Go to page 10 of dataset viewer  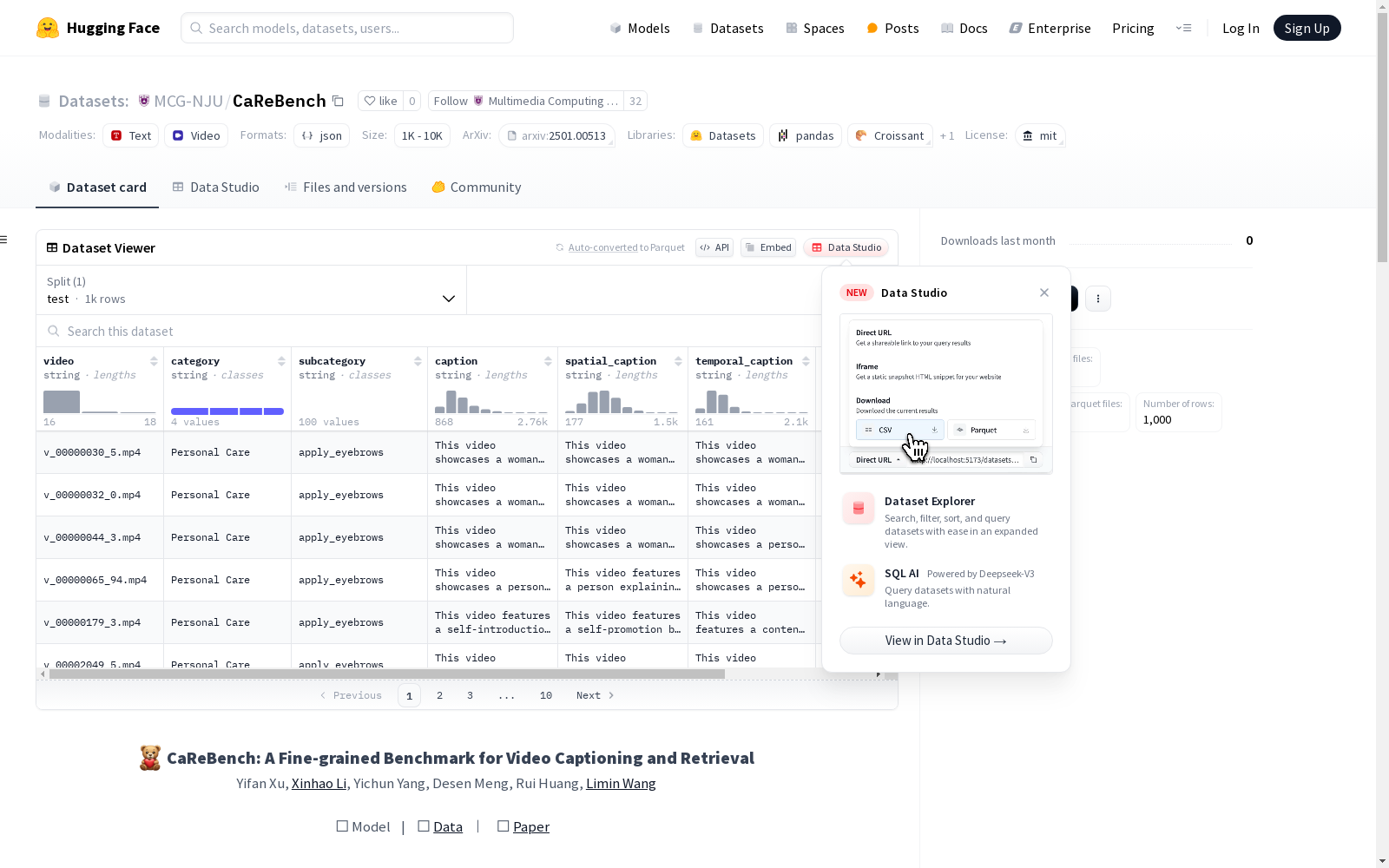coord(545,695)
